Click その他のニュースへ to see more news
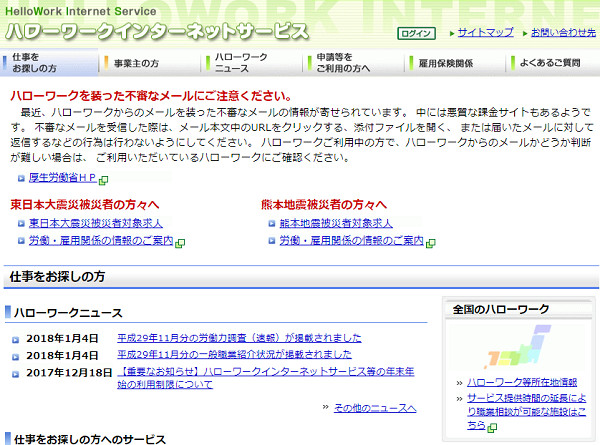The image size is (600, 445). tap(374, 408)
